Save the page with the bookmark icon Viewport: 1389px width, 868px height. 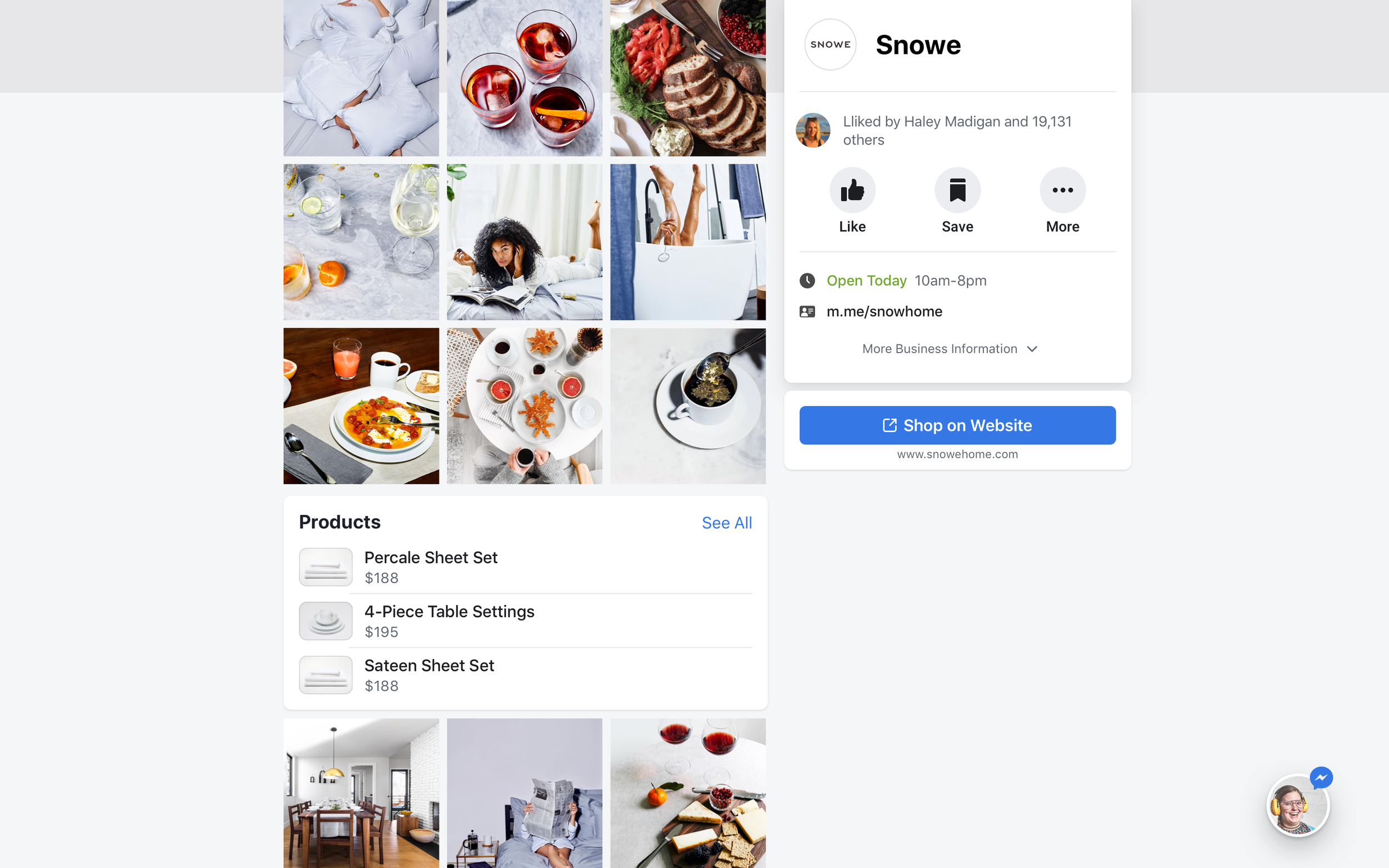click(x=957, y=190)
